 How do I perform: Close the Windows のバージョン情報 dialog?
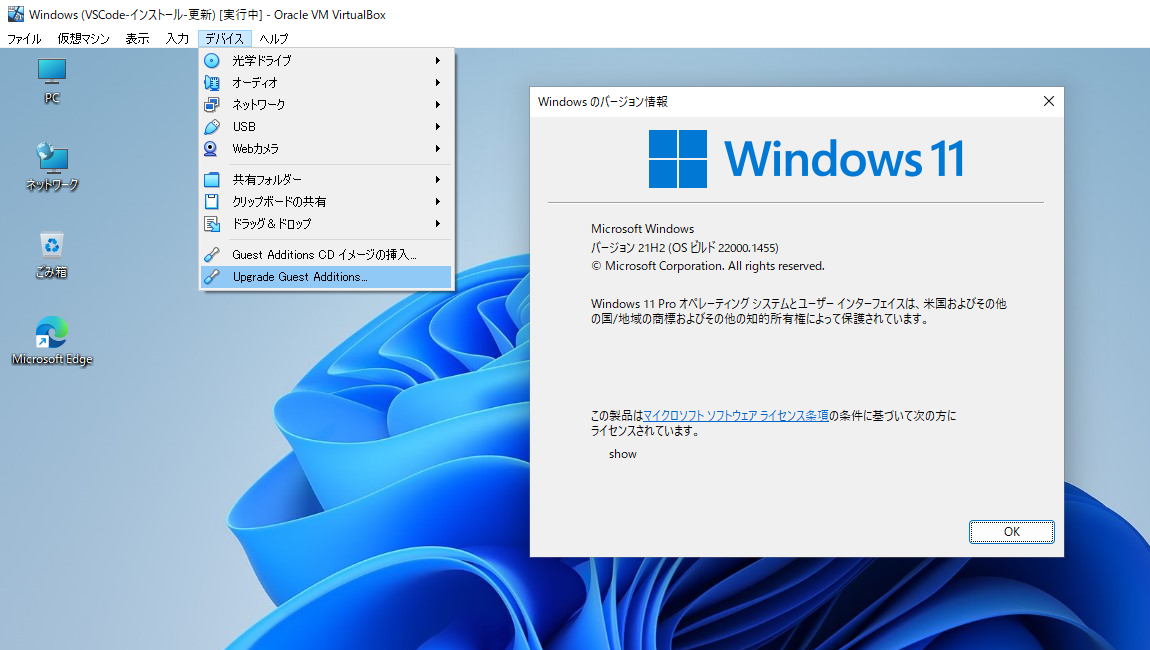pyautogui.click(x=1049, y=101)
